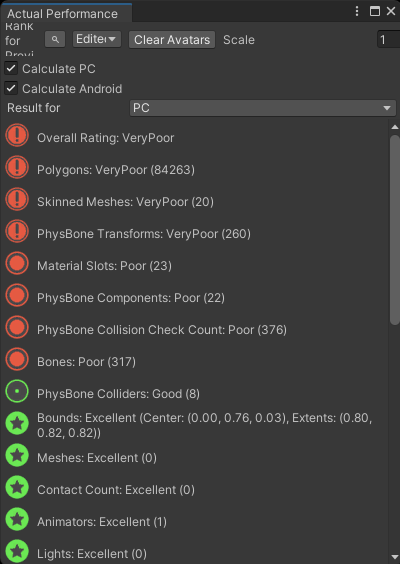The image size is (400, 564).
Task: Click the Skinned Meshes VeryPoor icon
Action: (x=17, y=200)
